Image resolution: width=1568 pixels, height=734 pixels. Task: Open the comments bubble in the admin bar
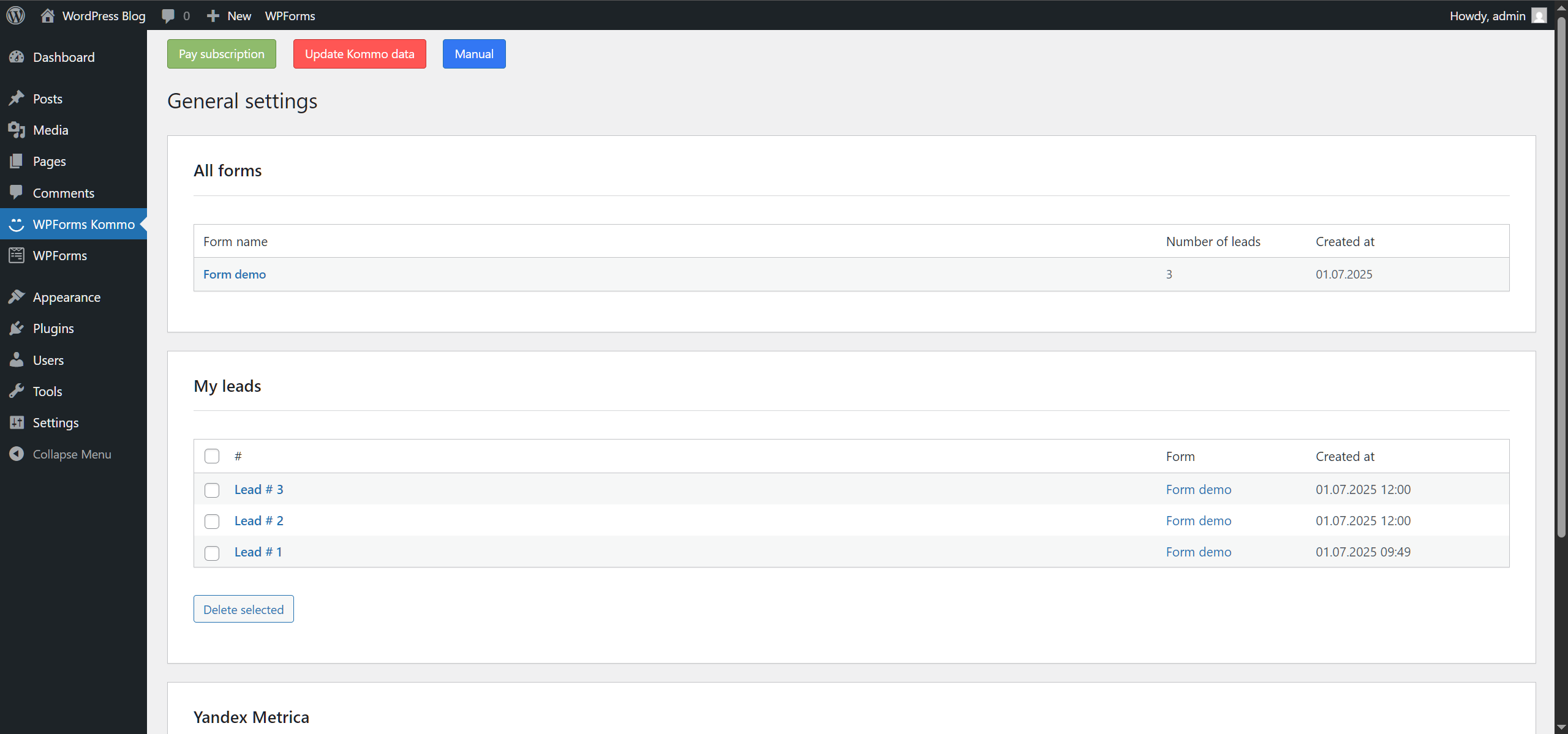point(170,15)
